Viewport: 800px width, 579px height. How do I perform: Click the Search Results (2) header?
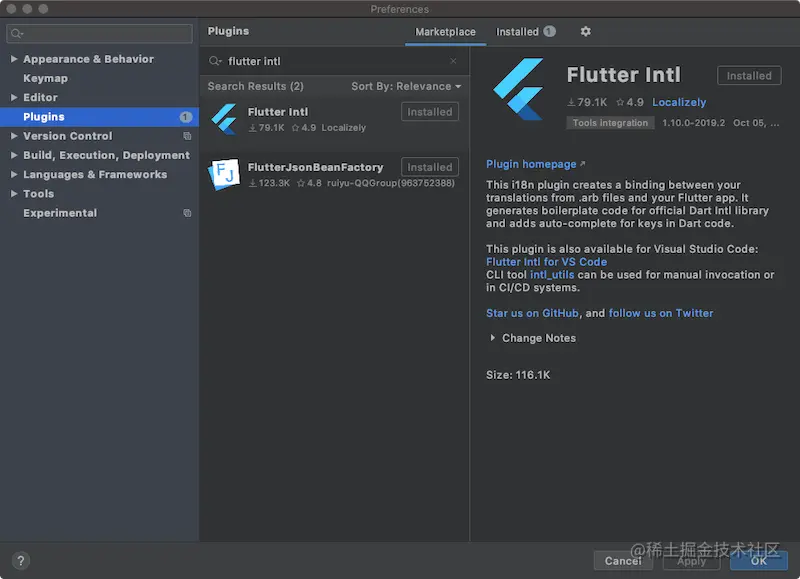(255, 86)
